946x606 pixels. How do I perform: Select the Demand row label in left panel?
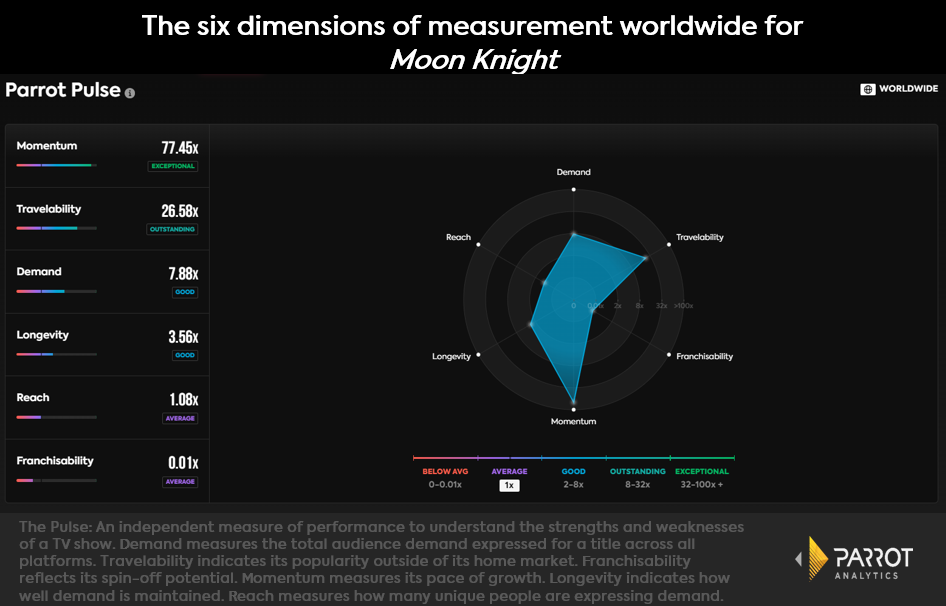pyautogui.click(x=39, y=272)
